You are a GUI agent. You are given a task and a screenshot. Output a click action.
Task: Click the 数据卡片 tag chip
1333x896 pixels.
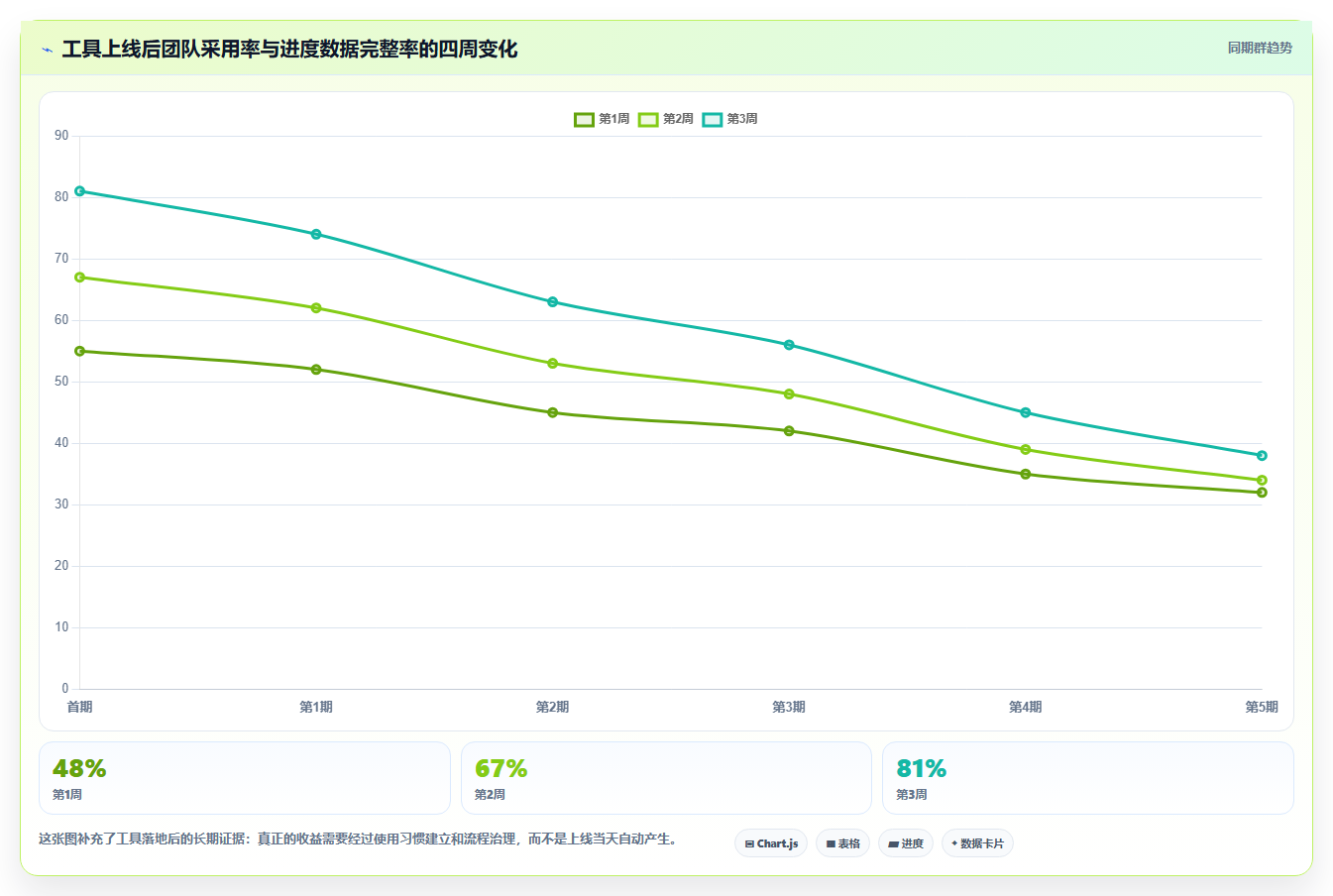[x=977, y=843]
